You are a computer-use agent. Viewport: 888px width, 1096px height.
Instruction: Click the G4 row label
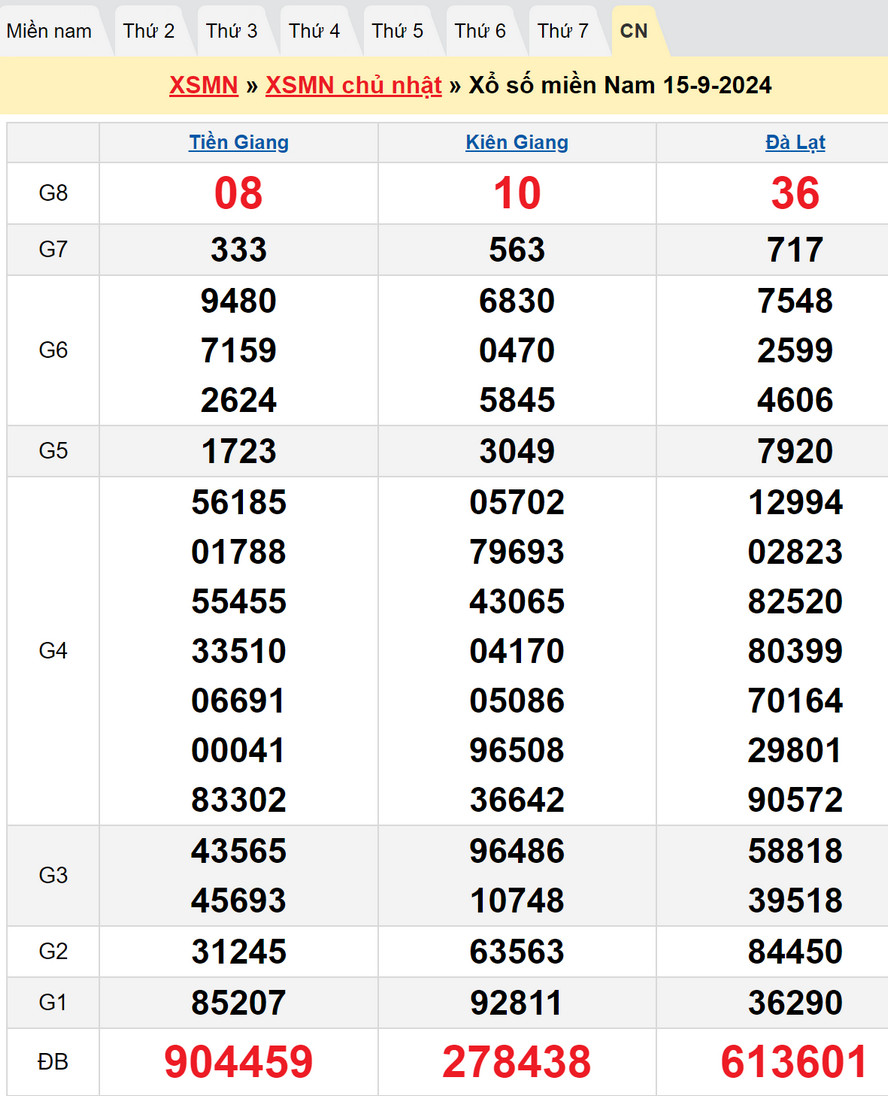[53, 651]
